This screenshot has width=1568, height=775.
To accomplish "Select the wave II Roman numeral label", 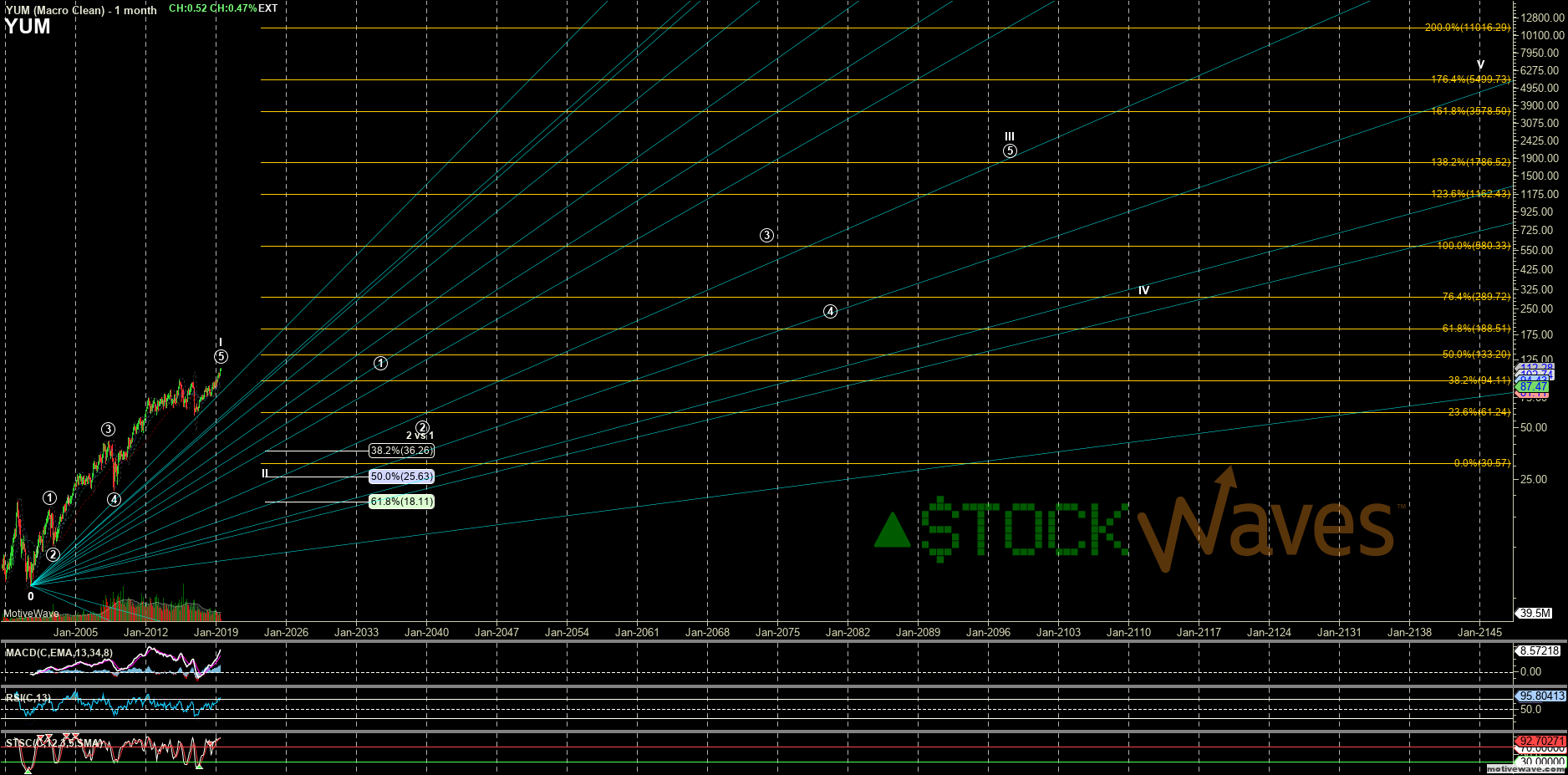I will [x=265, y=473].
